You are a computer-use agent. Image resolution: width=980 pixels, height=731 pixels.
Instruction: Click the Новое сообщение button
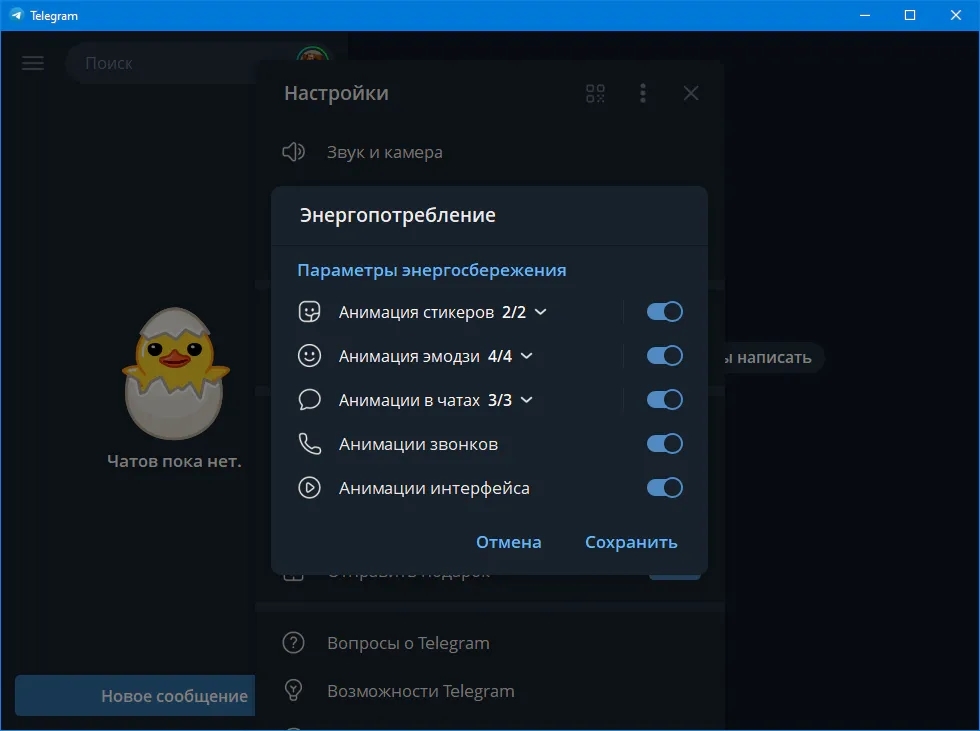135,695
